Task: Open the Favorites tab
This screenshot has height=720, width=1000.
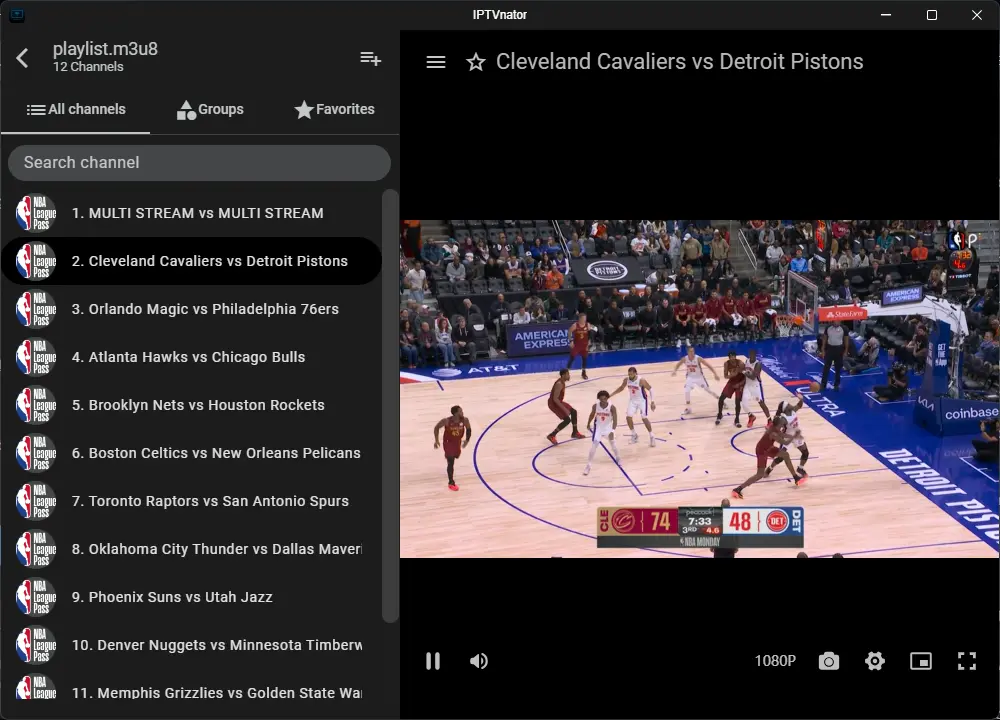Action: point(334,110)
